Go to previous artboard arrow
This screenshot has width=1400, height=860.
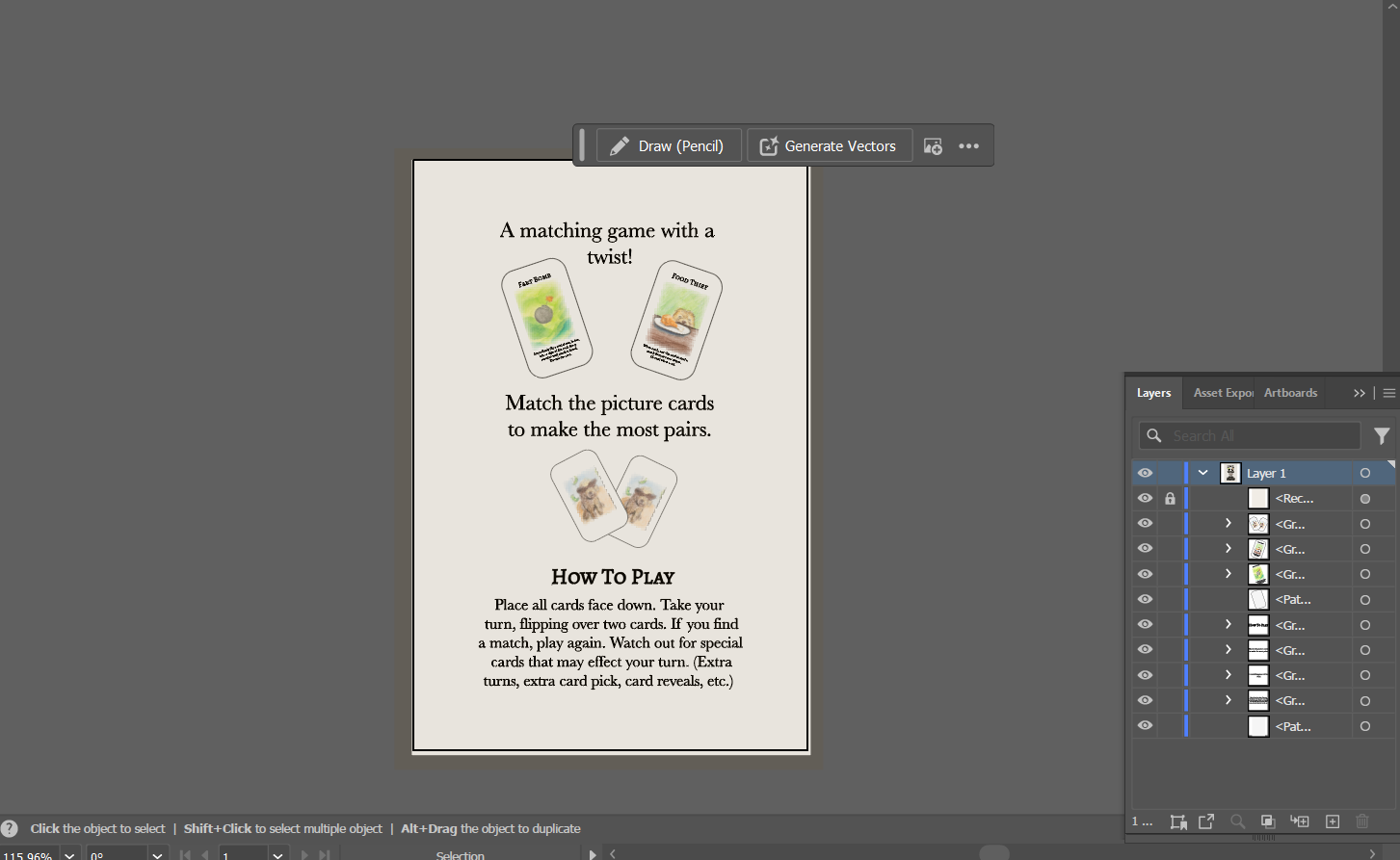click(x=205, y=855)
